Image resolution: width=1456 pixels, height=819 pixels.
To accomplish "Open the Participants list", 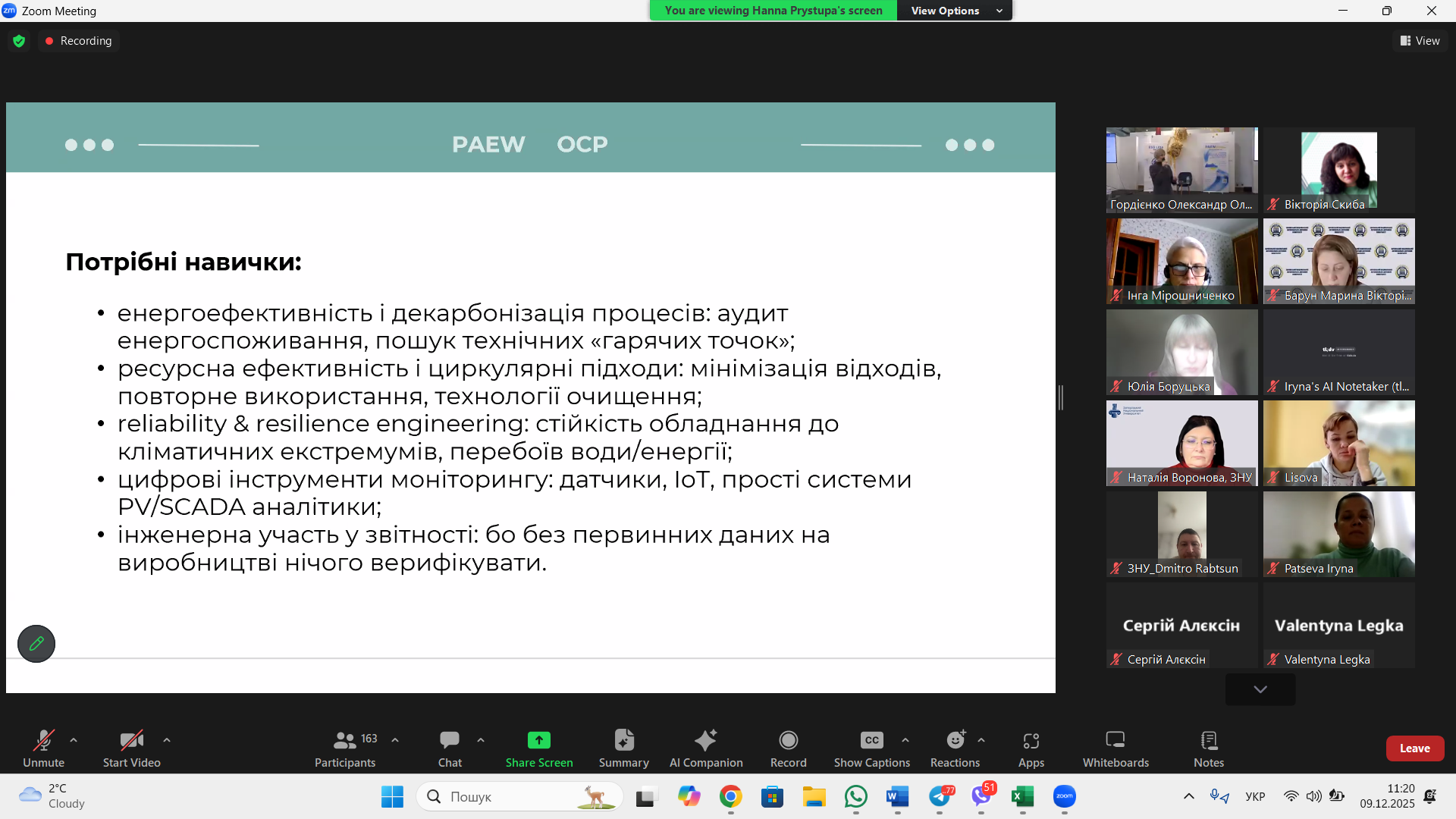I will [x=345, y=747].
